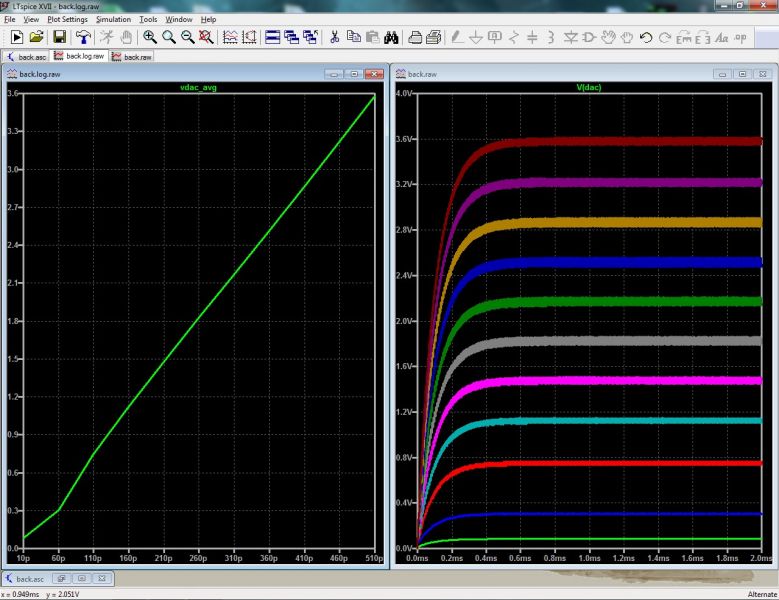This screenshot has width=779, height=600.
Task: Tile the windows horizontally using toolbar
Action: pos(272,38)
